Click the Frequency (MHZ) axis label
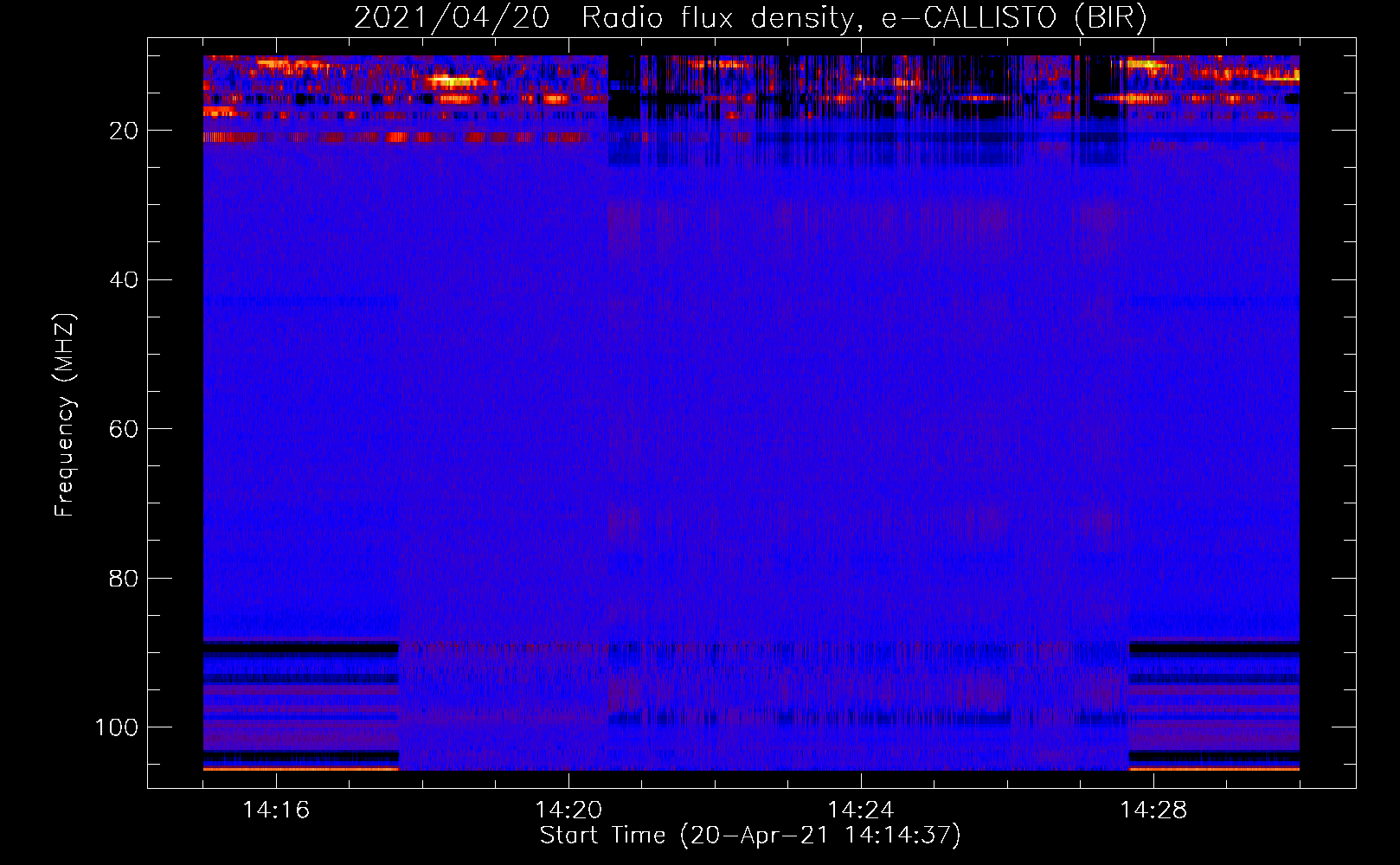 pos(65,414)
